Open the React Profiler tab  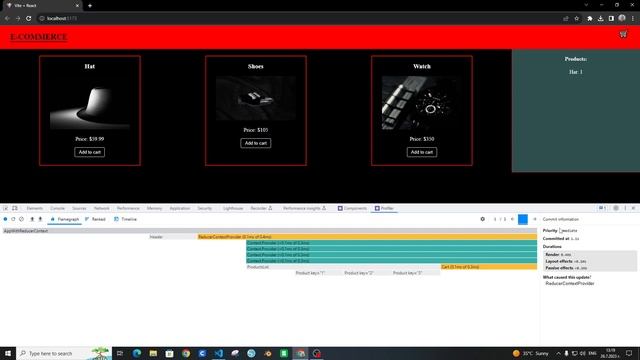384,208
